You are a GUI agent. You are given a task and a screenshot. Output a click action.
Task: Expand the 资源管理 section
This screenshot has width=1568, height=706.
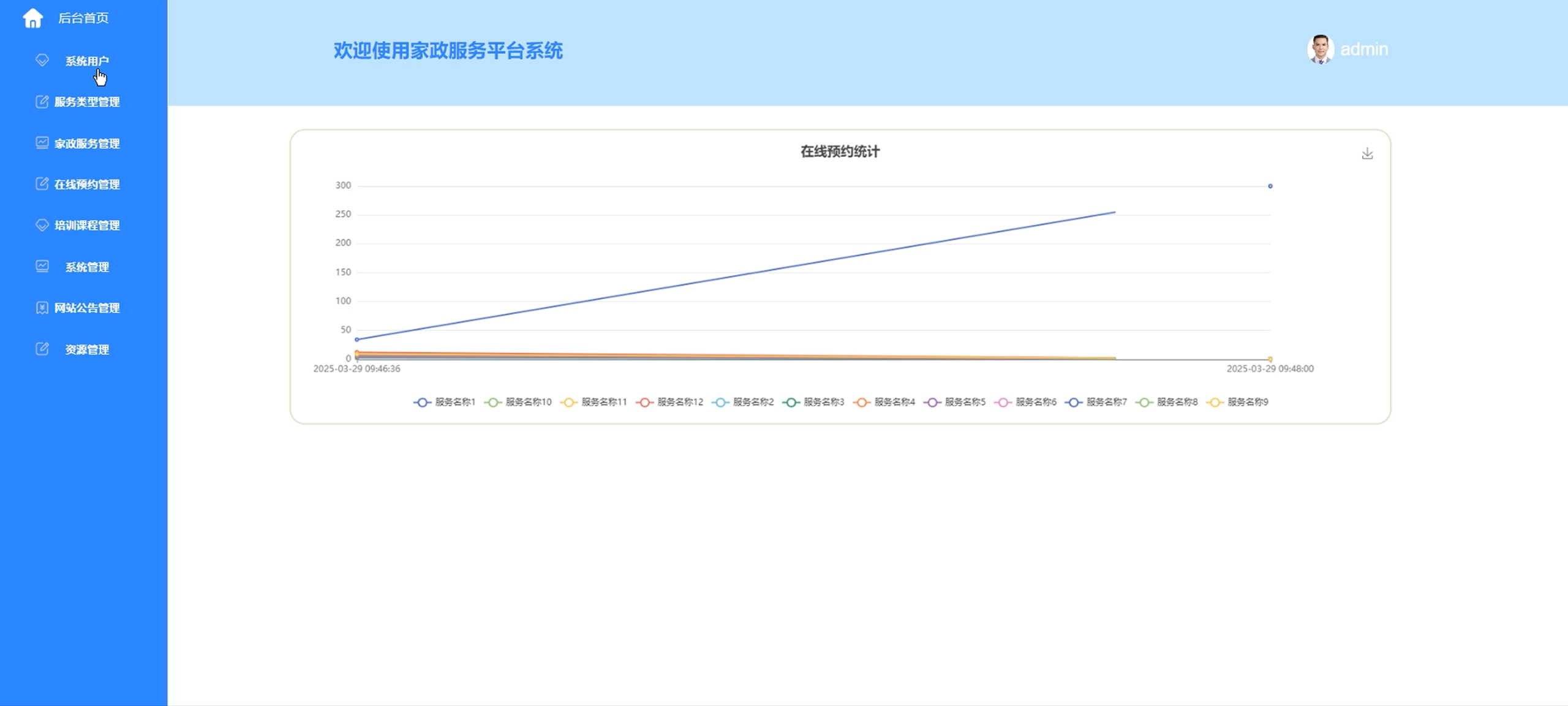[x=87, y=349]
